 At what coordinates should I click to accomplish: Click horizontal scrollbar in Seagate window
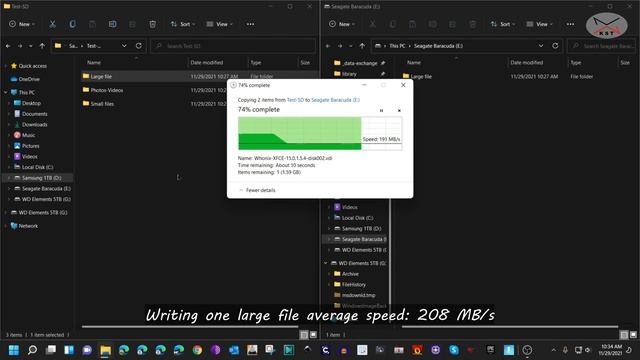[510, 327]
